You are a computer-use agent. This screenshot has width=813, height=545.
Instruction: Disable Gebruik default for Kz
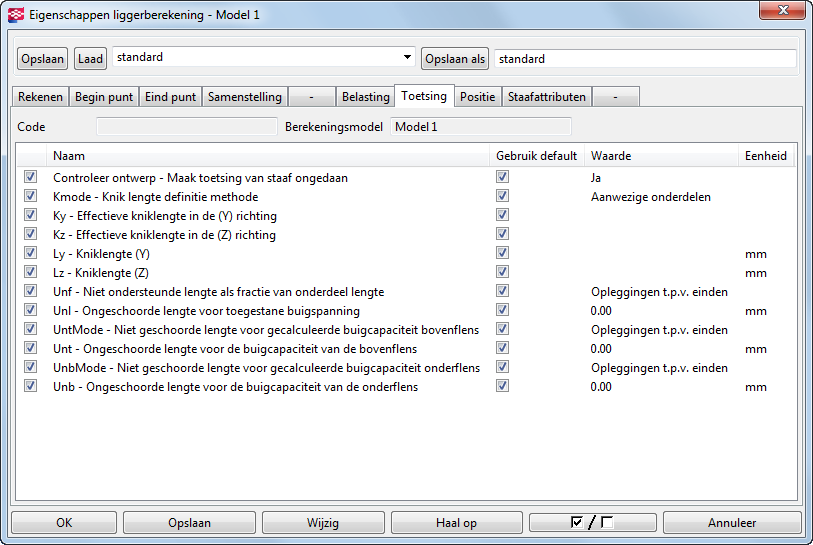[502, 234]
